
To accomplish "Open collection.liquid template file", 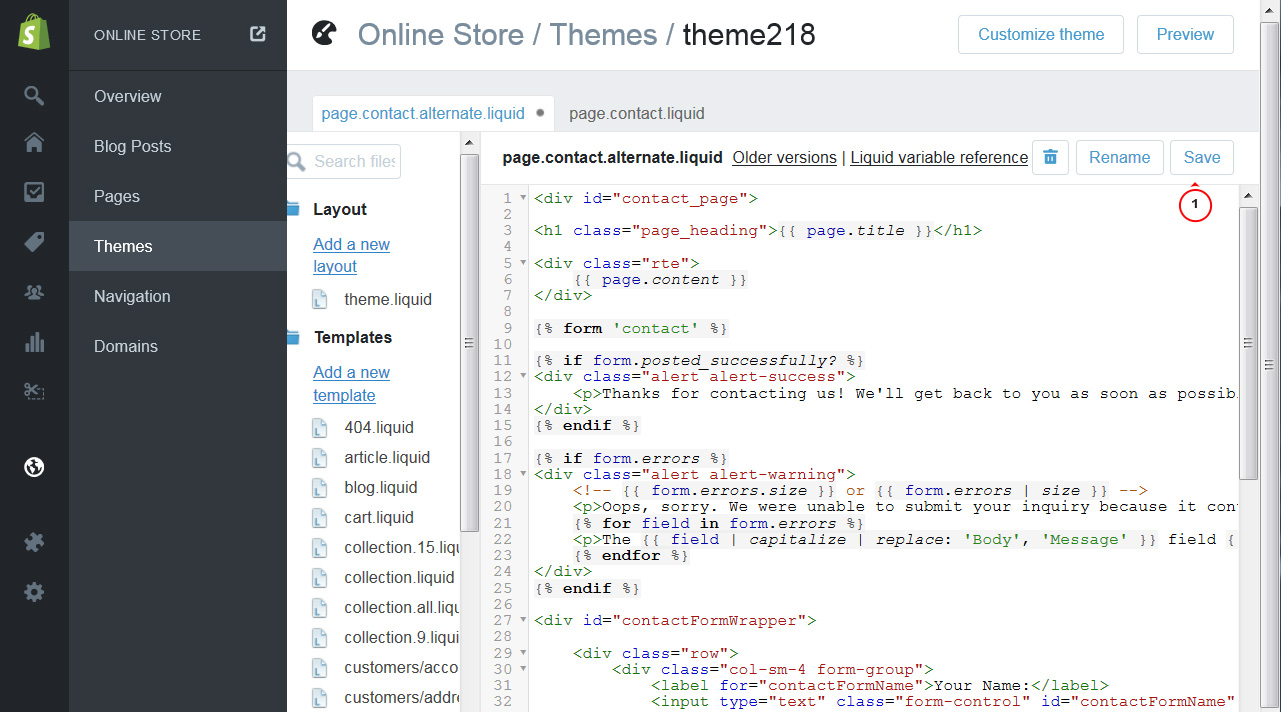I will (399, 577).
